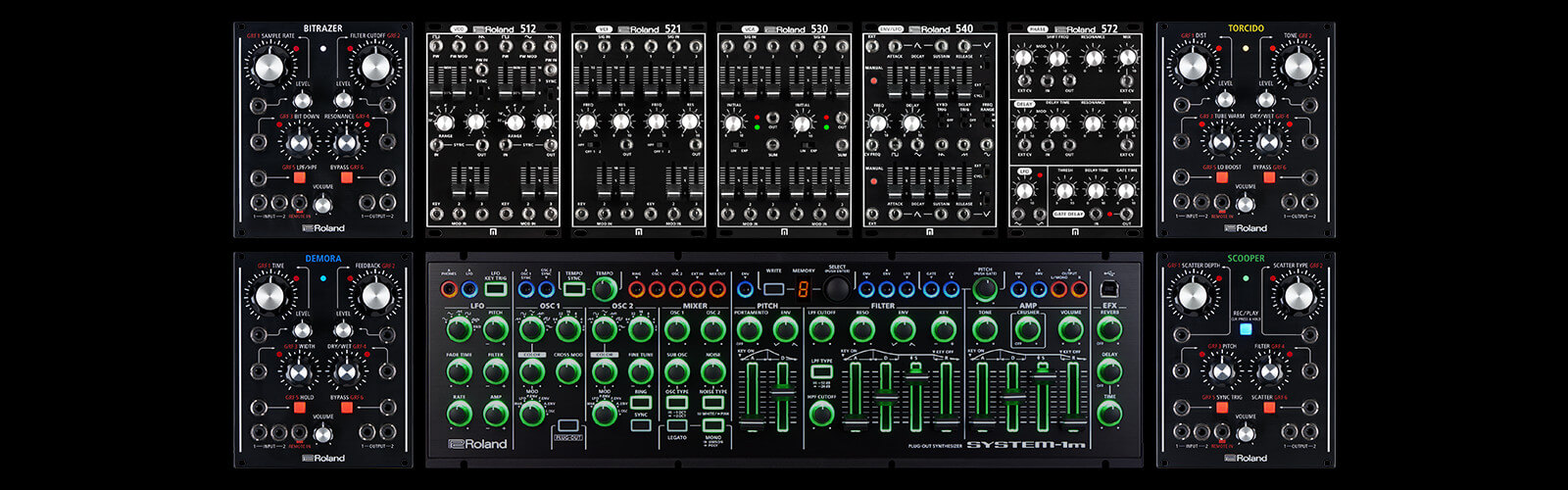
Task: Click the EFX DELAY knob
Action: 1109,371
